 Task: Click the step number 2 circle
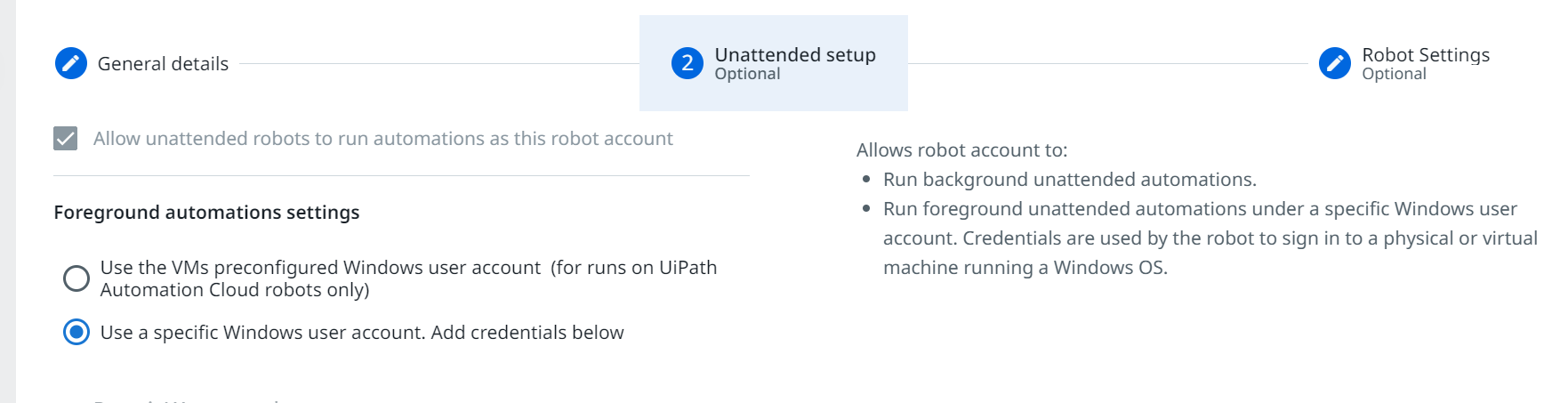click(x=687, y=64)
